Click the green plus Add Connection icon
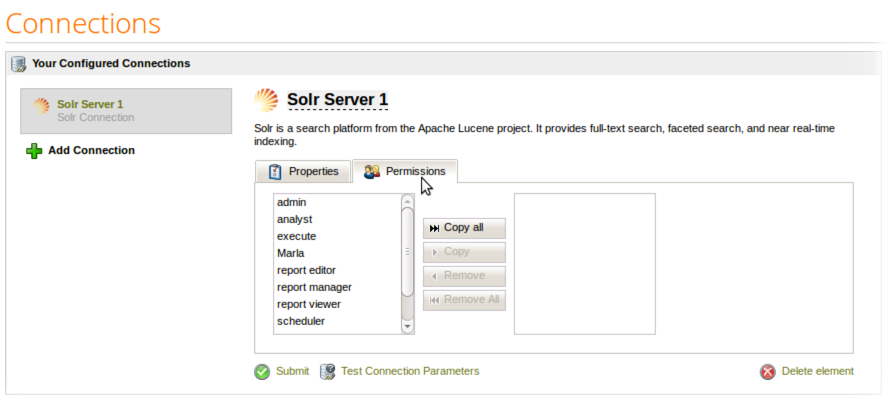892x409 pixels. pos(34,151)
